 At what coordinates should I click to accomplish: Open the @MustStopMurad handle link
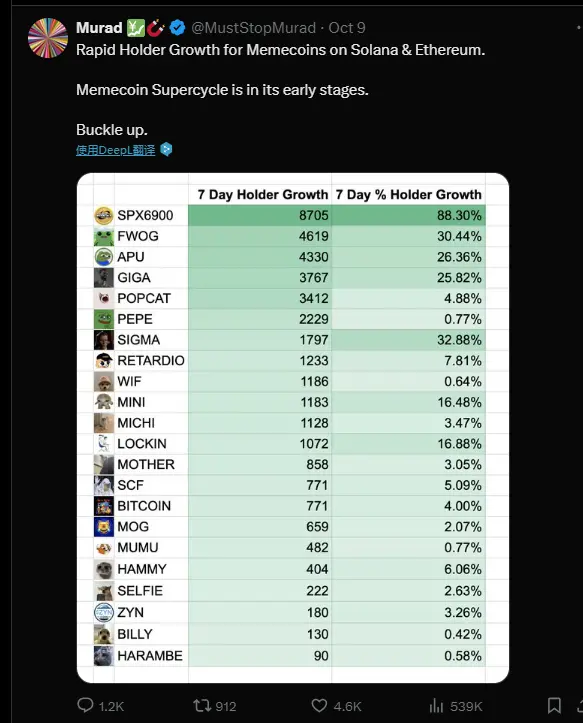point(253,28)
